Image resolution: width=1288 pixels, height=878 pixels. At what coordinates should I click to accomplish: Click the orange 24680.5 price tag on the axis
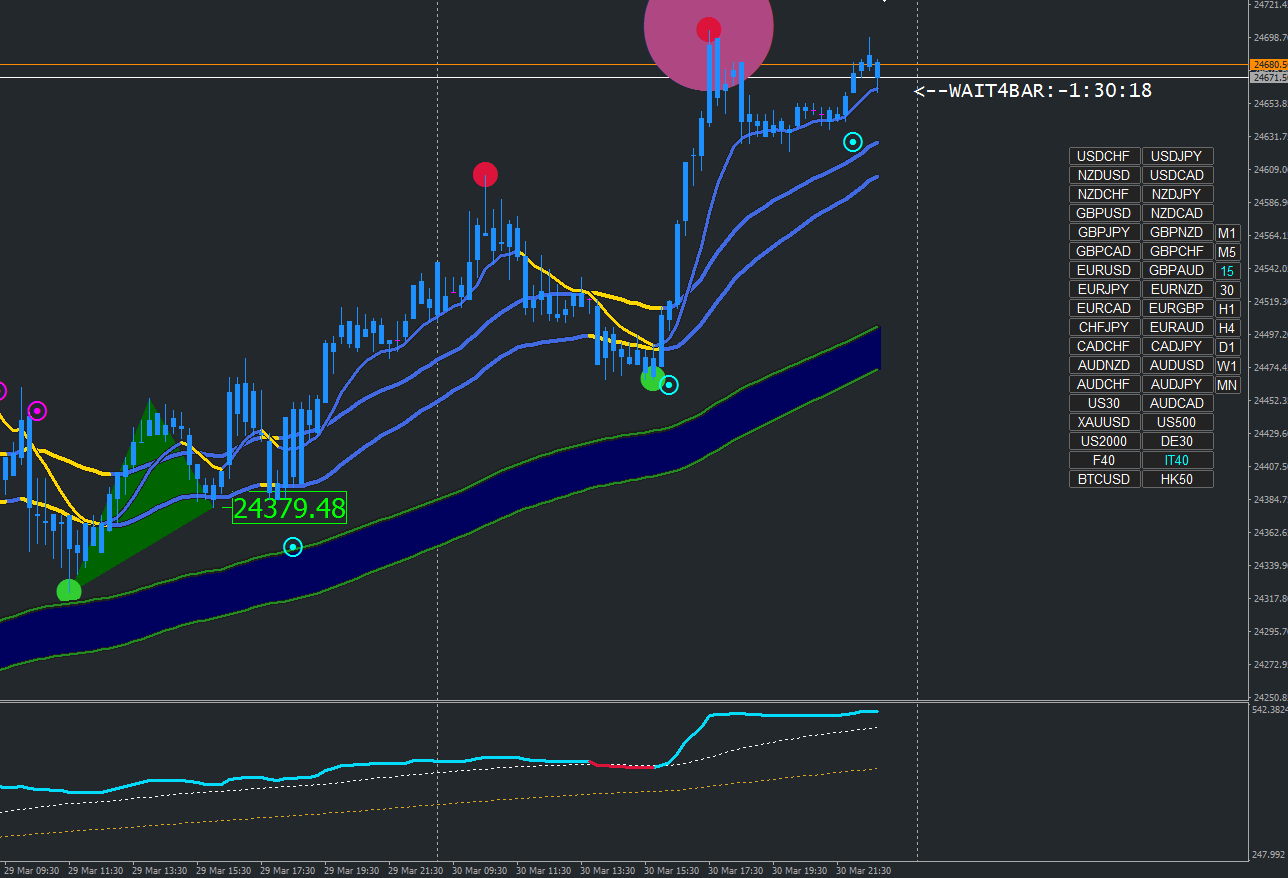coord(1268,64)
